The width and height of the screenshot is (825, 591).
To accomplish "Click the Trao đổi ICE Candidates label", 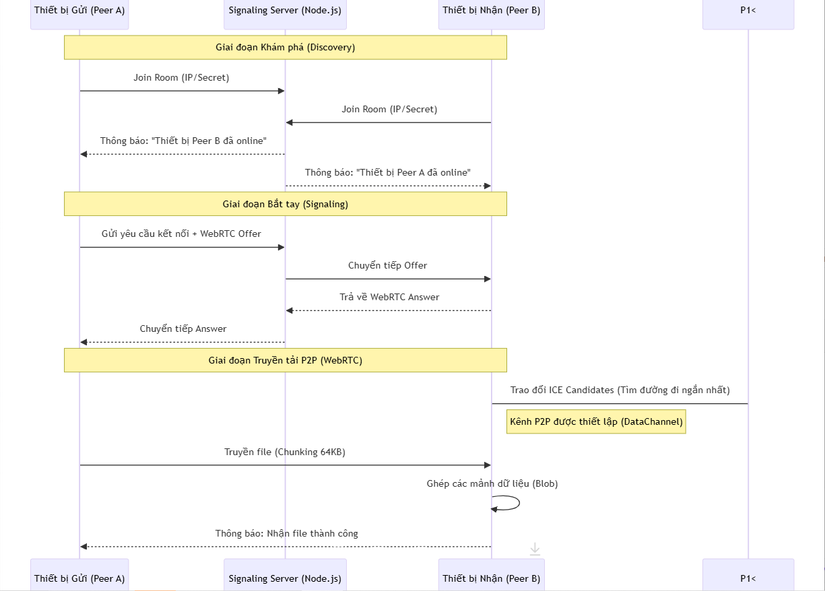I will [x=619, y=390].
